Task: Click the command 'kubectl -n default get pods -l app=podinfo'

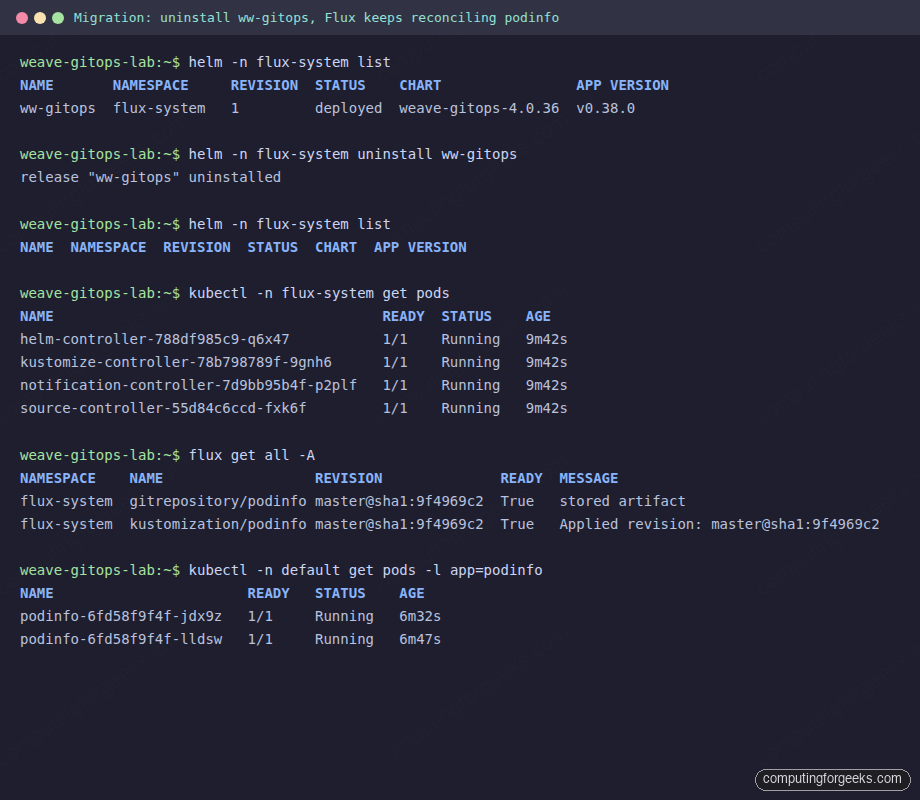Action: click(x=365, y=570)
